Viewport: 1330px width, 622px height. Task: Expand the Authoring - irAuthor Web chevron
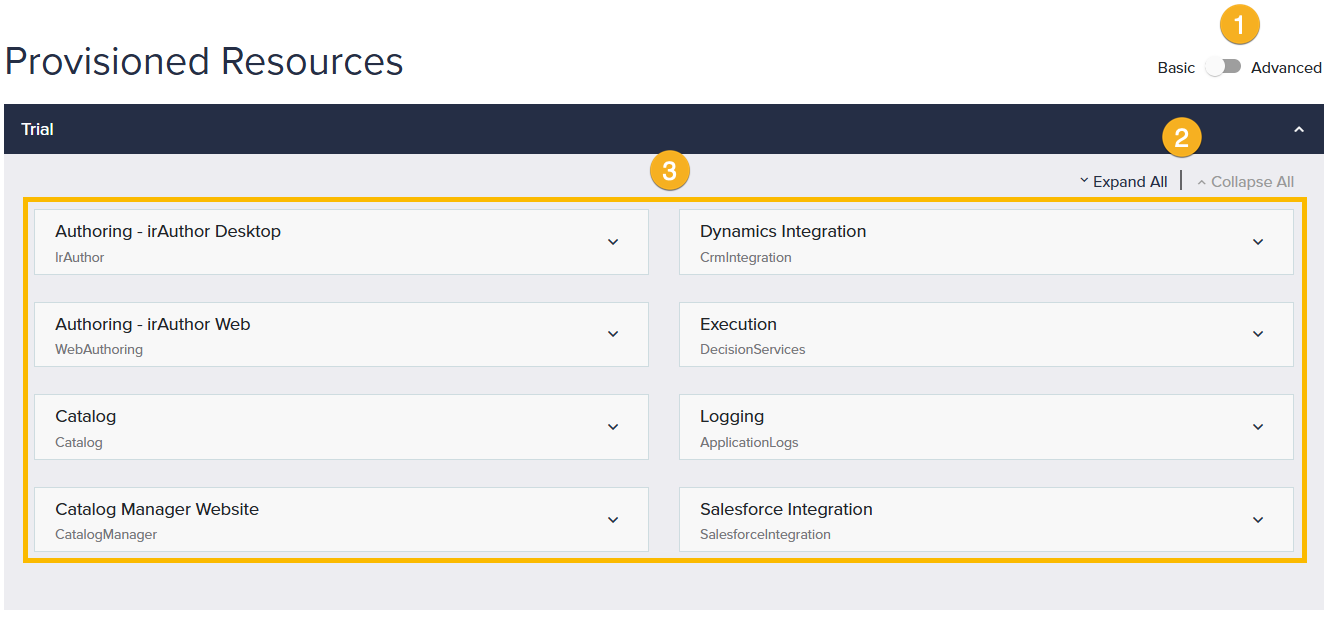[613, 334]
